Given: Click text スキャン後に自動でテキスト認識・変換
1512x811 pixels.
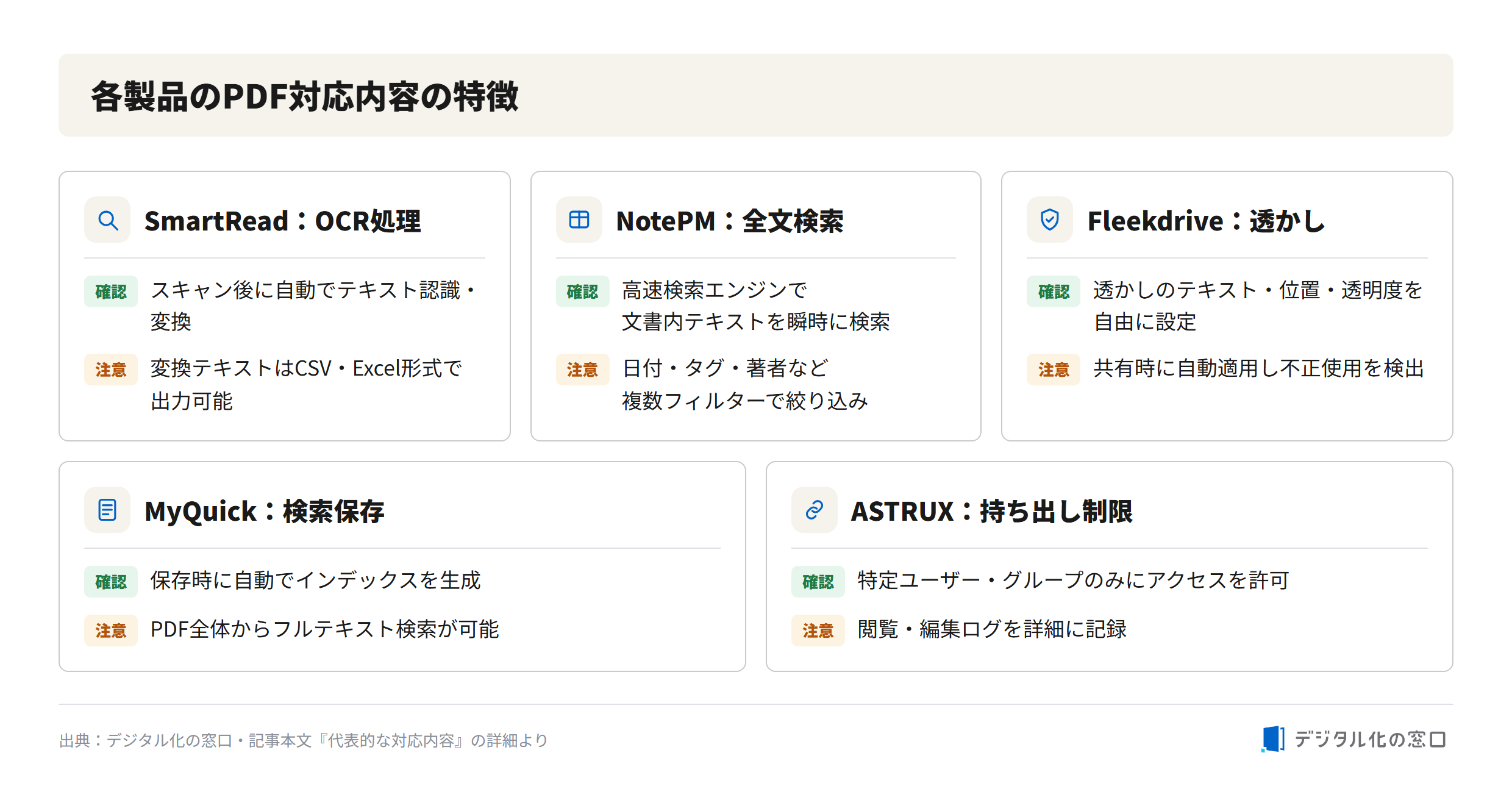Looking at the screenshot, I should (314, 305).
